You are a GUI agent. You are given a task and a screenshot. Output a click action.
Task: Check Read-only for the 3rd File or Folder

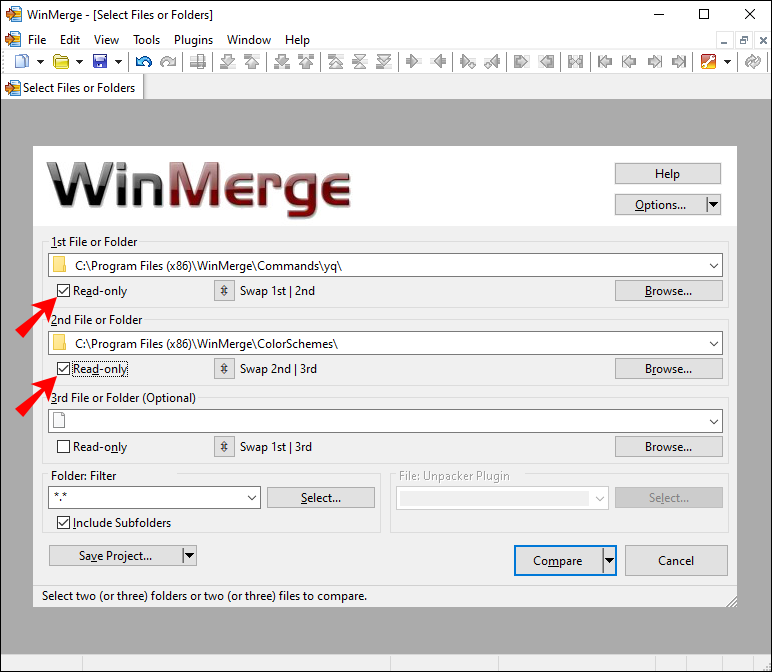click(64, 447)
